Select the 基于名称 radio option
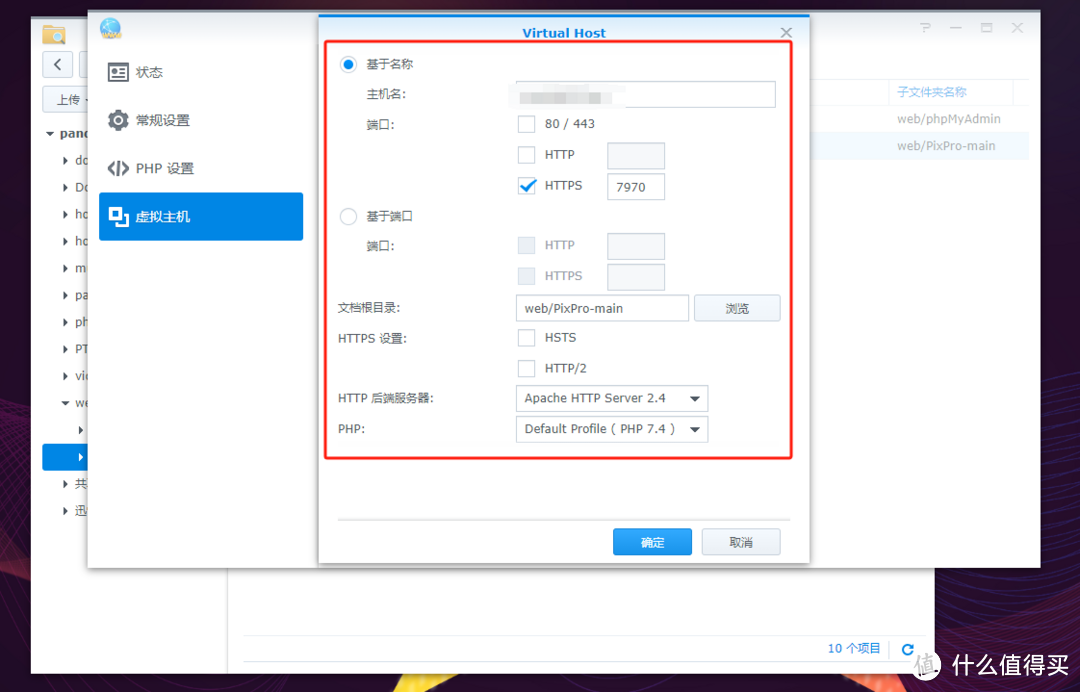The width and height of the screenshot is (1080, 692). point(349,65)
